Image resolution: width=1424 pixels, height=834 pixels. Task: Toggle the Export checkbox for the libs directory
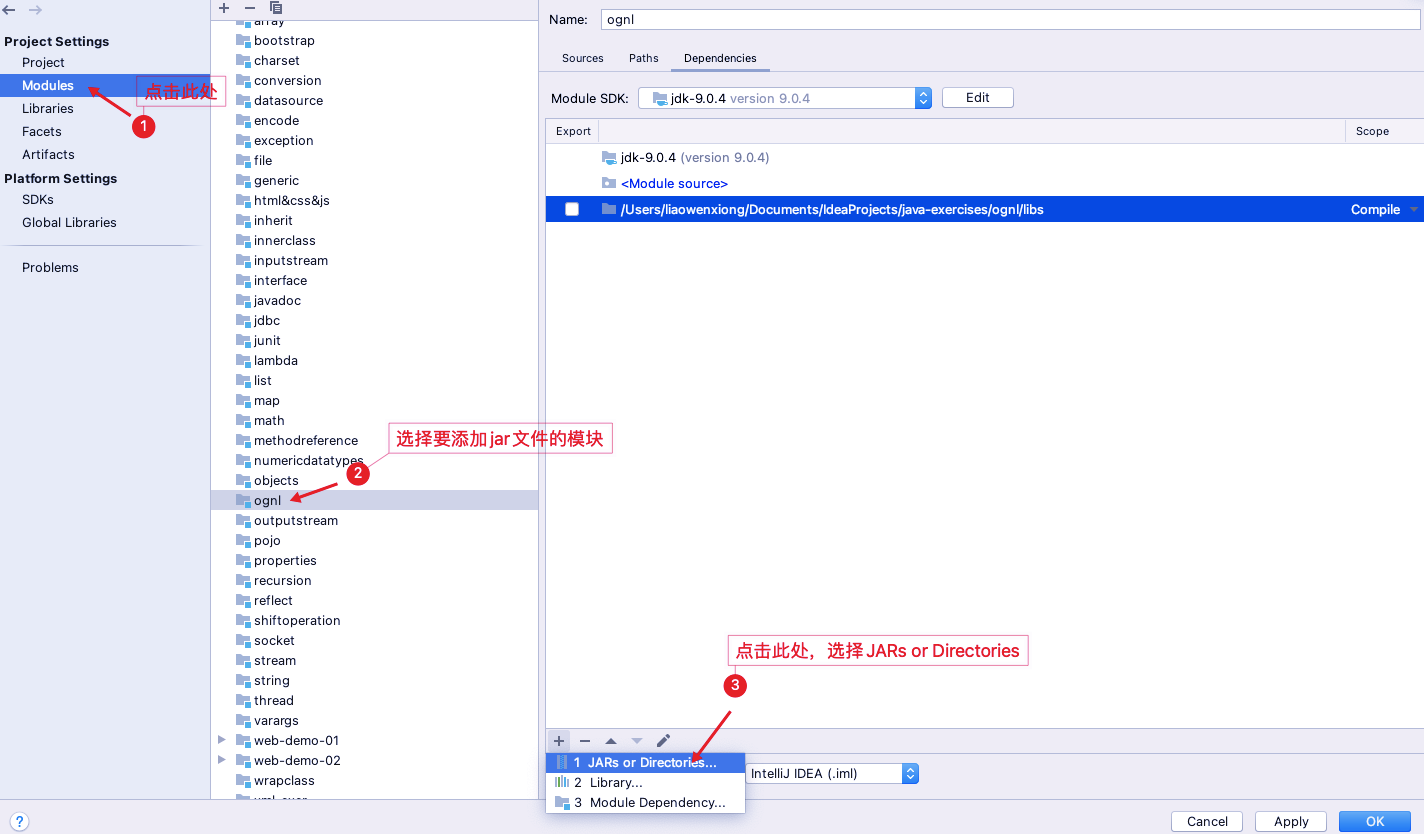tap(572, 209)
